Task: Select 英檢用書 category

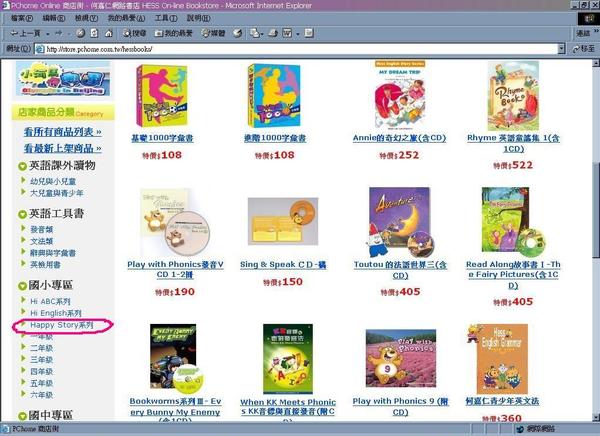Action: click(x=45, y=265)
